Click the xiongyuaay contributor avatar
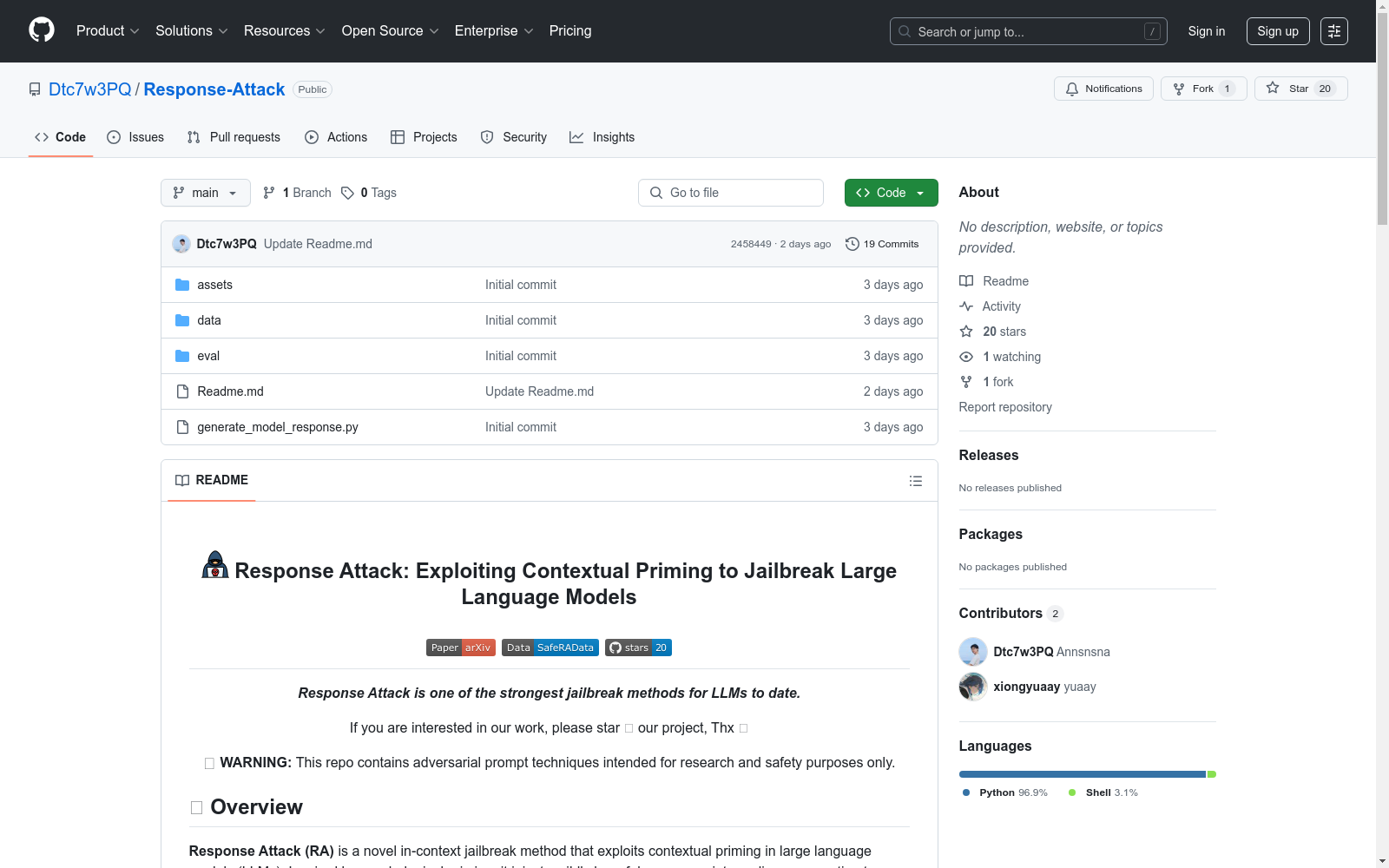The image size is (1389, 868). point(973,687)
